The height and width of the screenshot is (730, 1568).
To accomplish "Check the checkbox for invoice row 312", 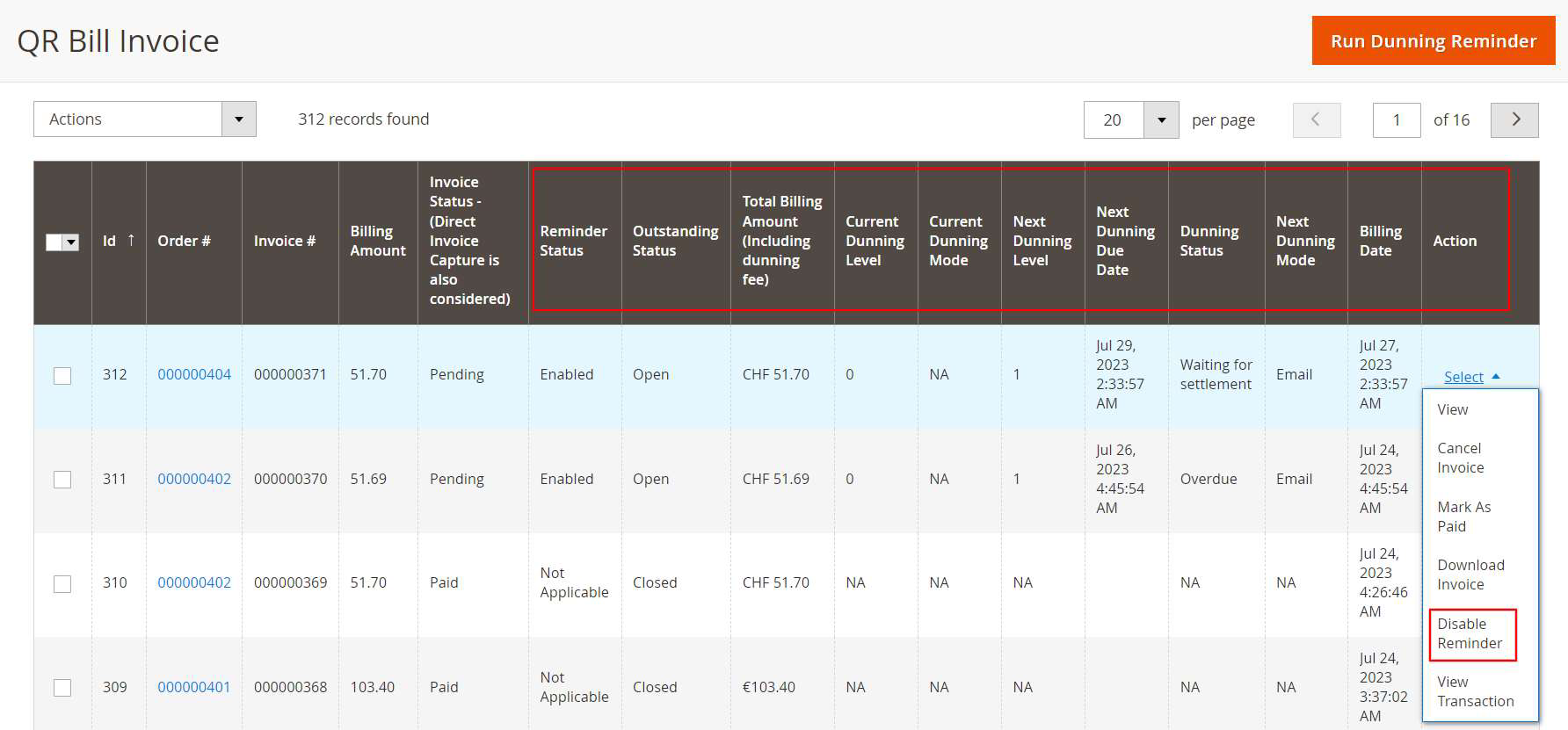I will (62, 376).
